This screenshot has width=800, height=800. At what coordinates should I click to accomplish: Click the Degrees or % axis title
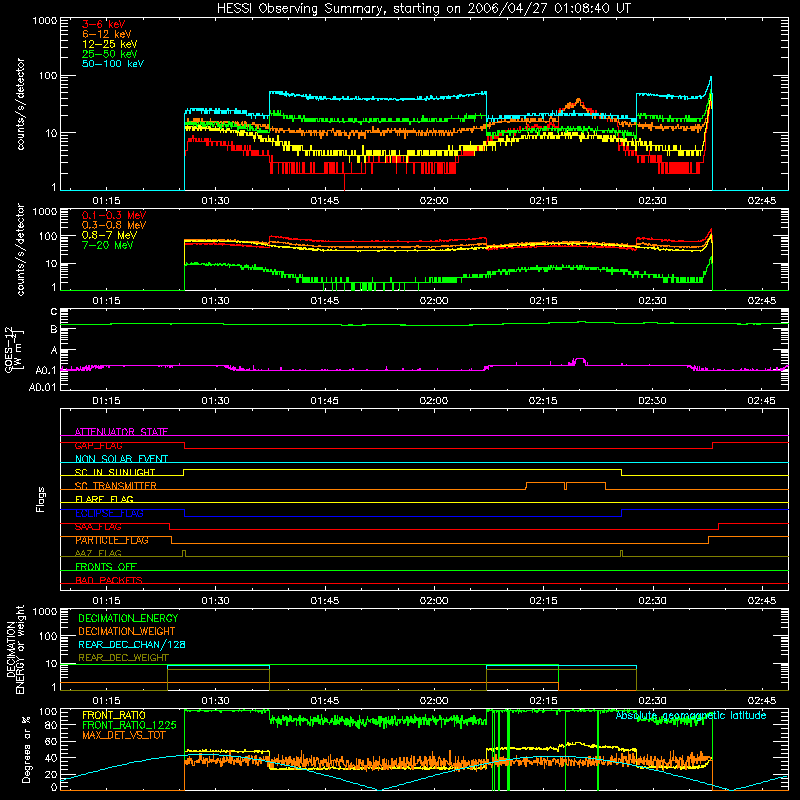click(x=26, y=749)
